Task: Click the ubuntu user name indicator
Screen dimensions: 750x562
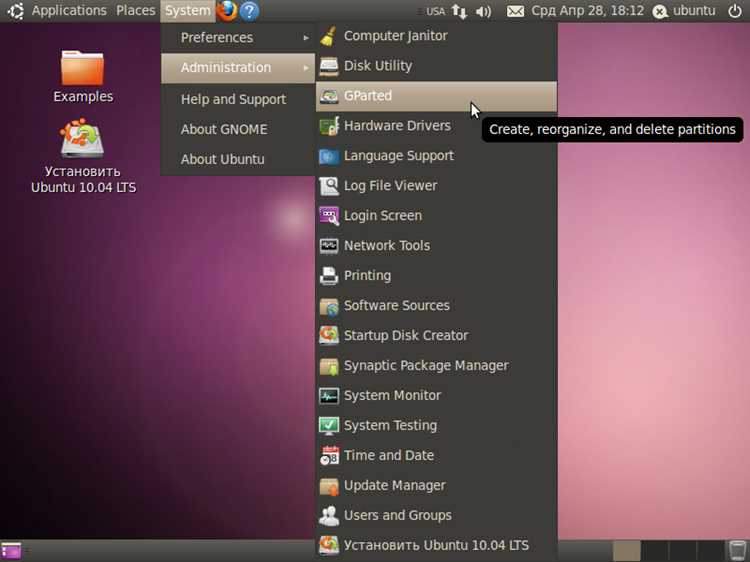Action: click(x=694, y=11)
